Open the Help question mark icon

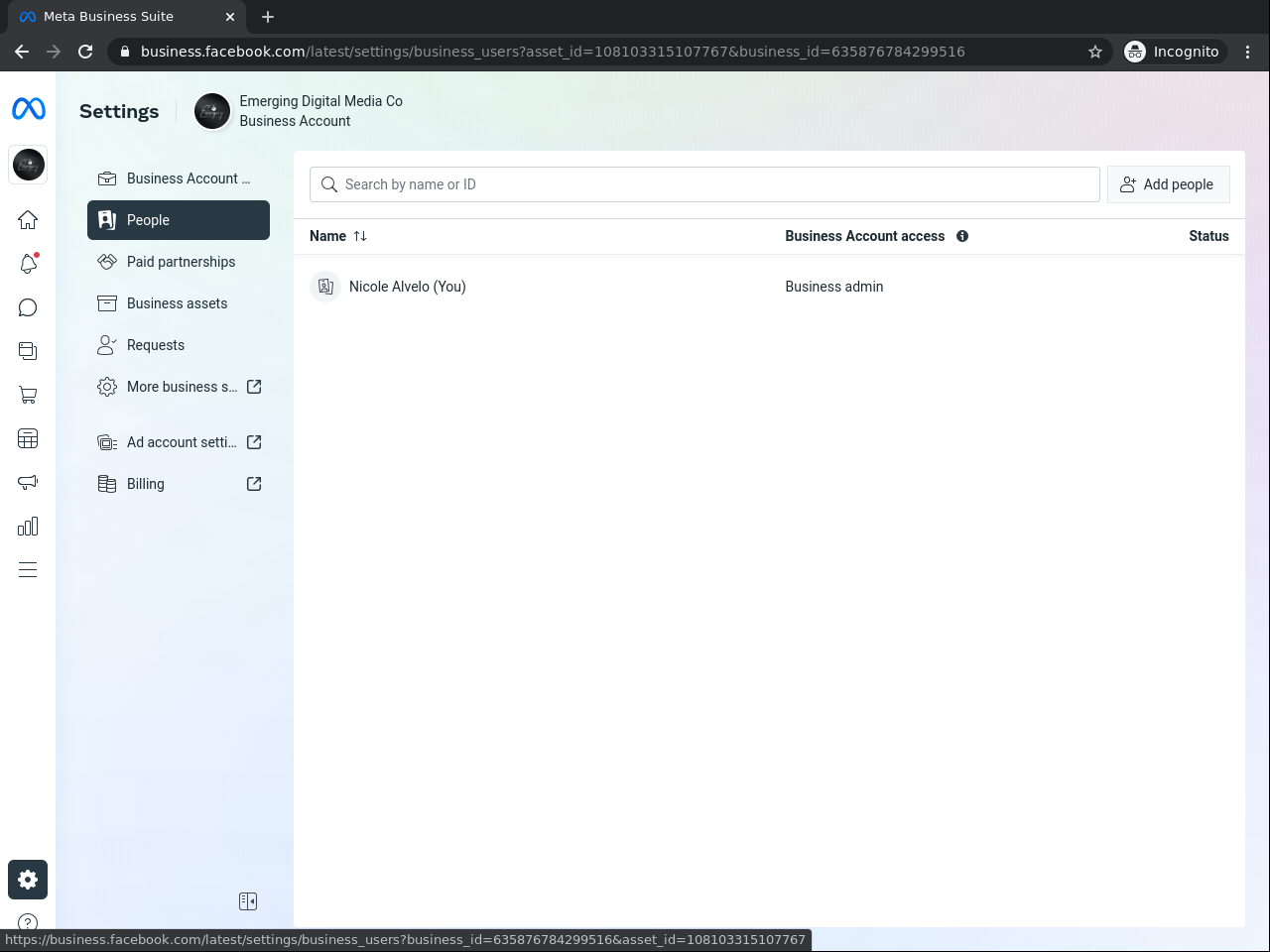pos(28,922)
